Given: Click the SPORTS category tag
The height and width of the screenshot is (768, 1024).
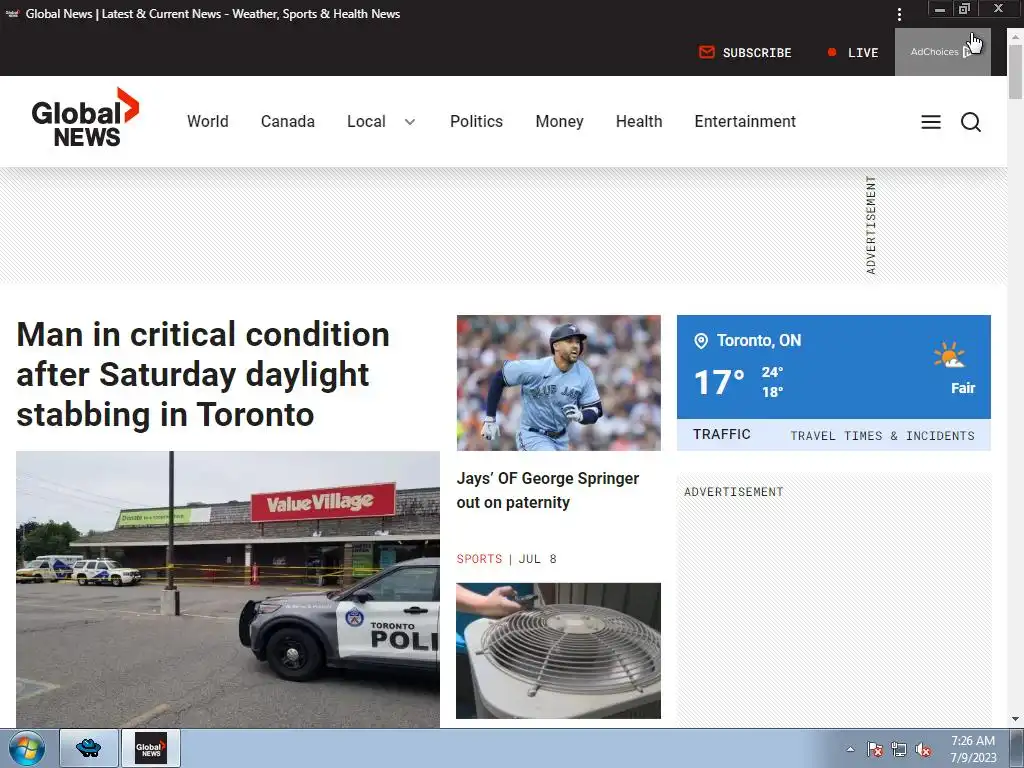Looking at the screenshot, I should 479,559.
